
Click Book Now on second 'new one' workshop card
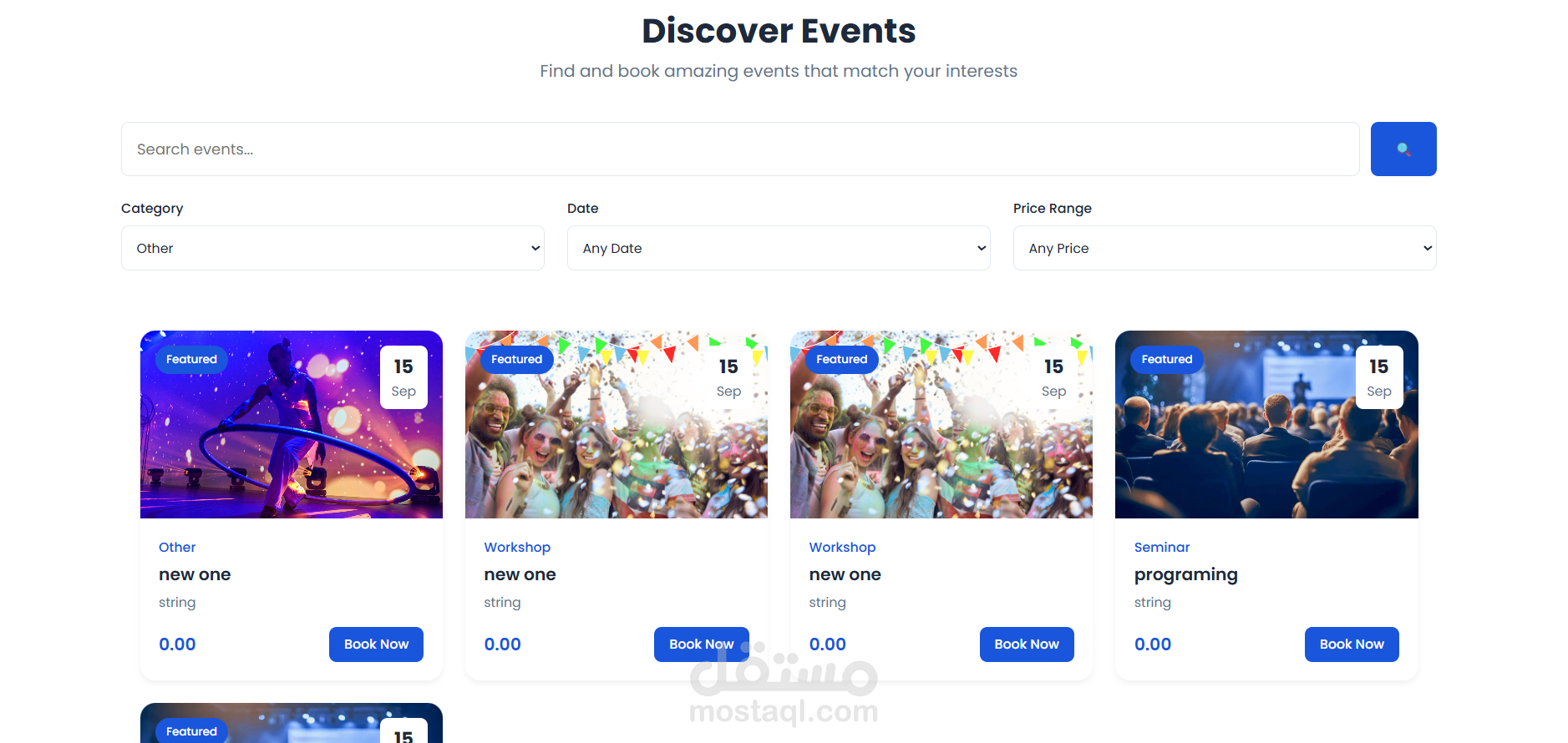[x=702, y=644]
